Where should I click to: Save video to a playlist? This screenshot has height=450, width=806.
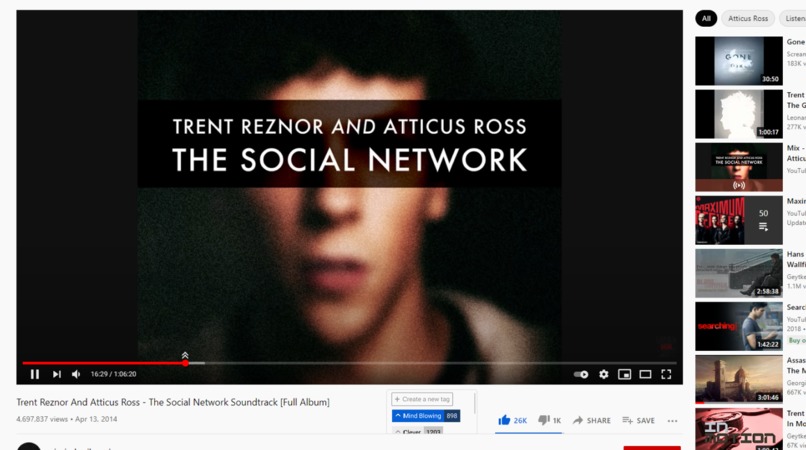[x=638, y=420]
